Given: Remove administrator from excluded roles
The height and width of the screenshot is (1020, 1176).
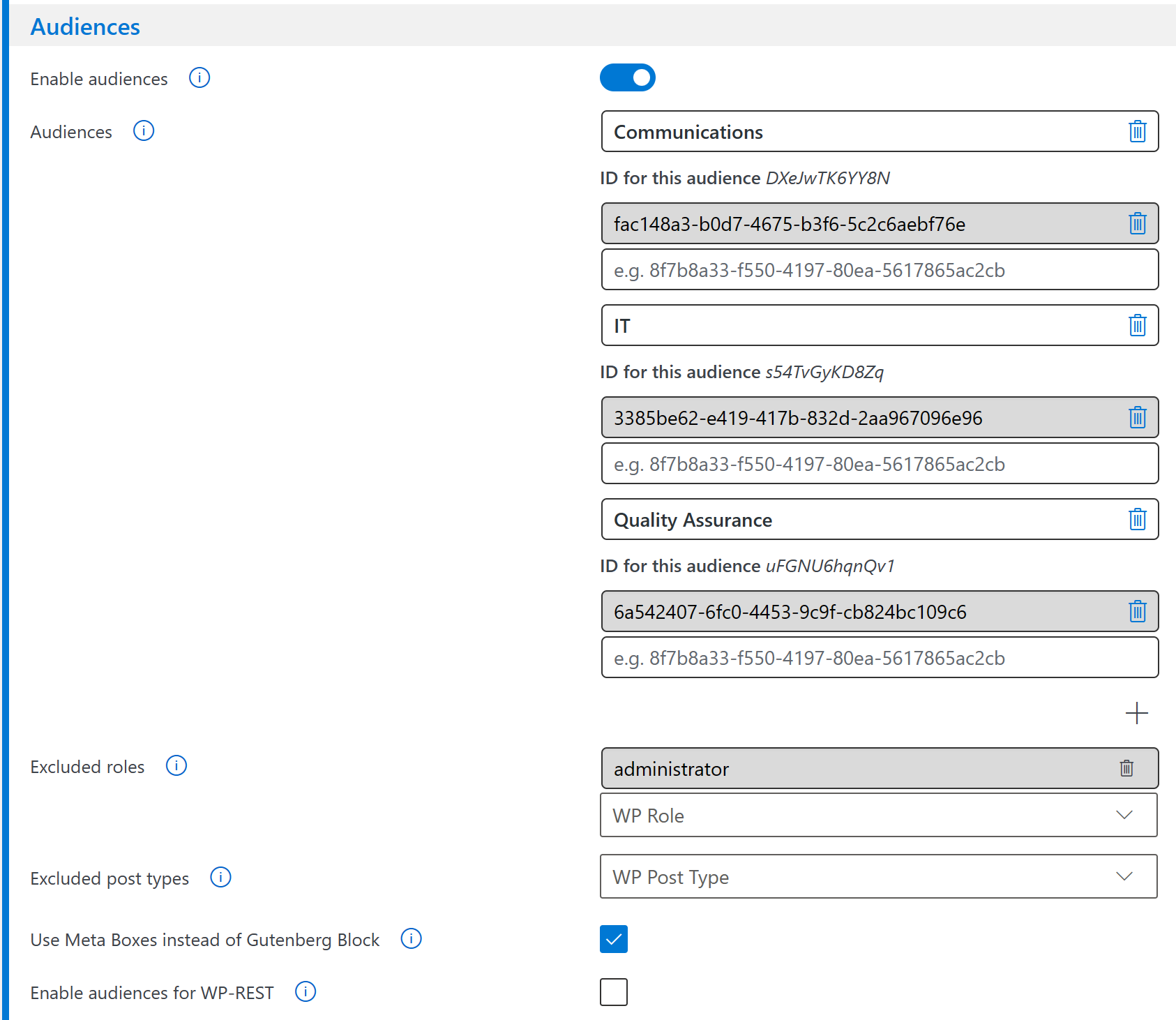Looking at the screenshot, I should coord(1126,768).
